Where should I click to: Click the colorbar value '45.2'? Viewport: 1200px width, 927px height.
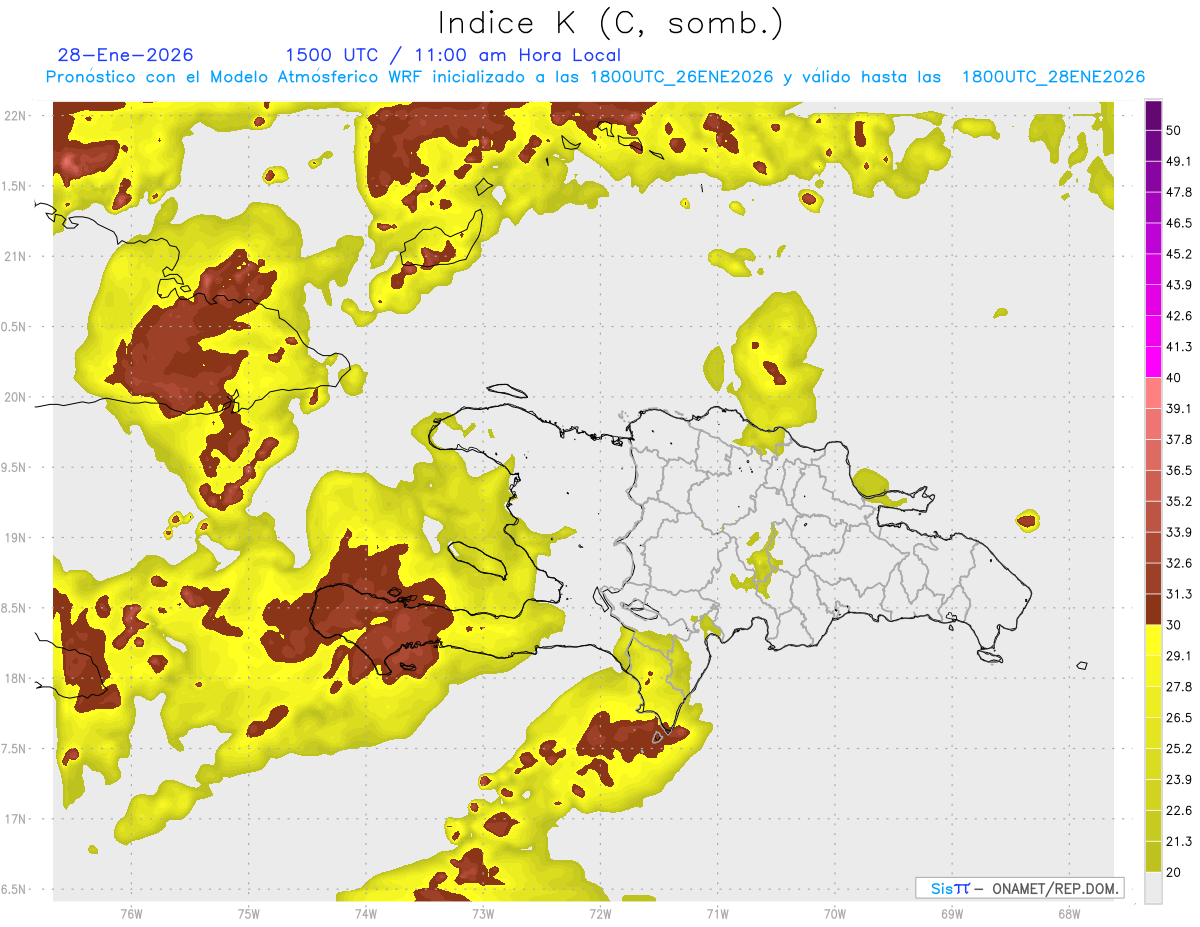coord(1179,254)
